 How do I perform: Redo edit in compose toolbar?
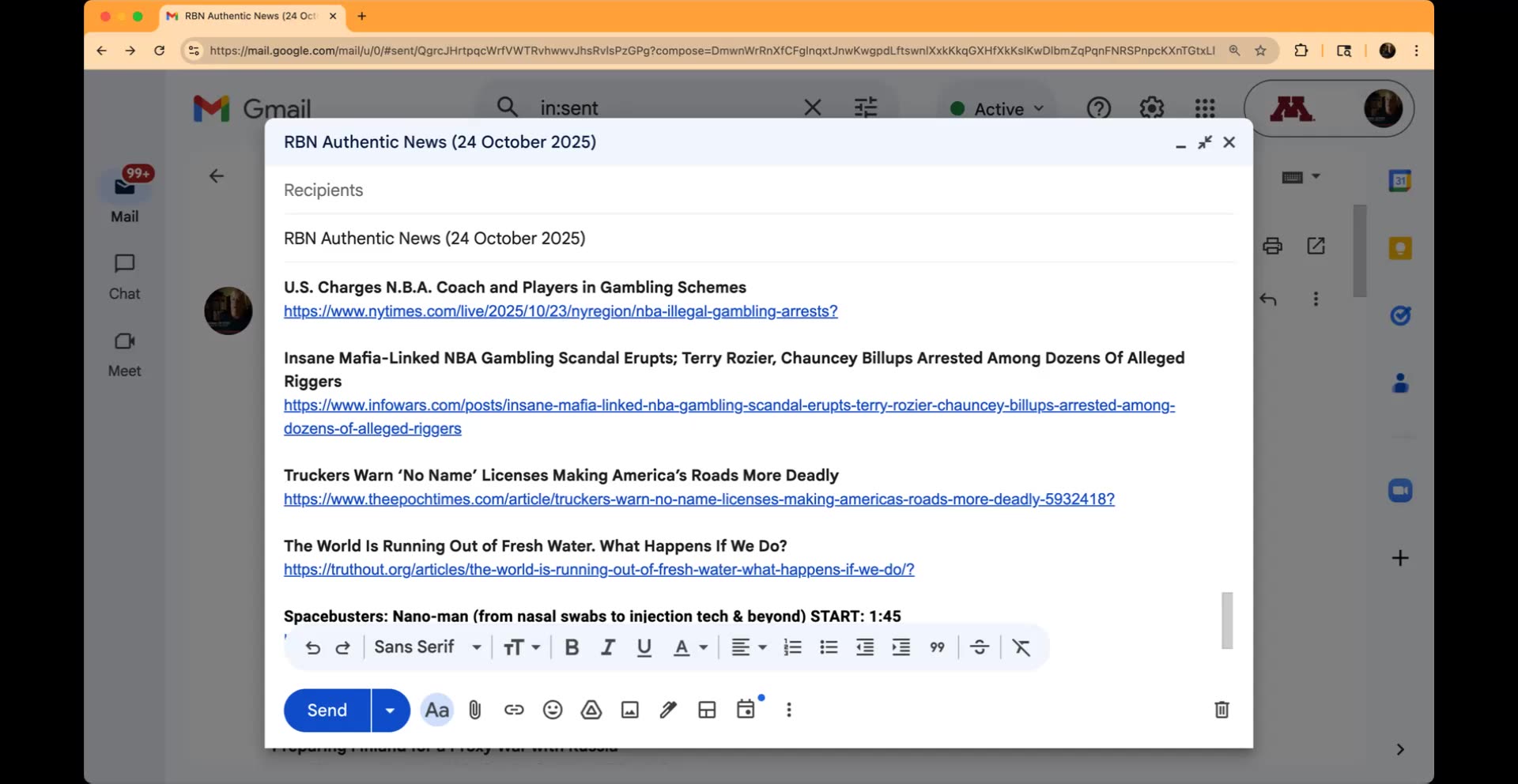coord(342,647)
